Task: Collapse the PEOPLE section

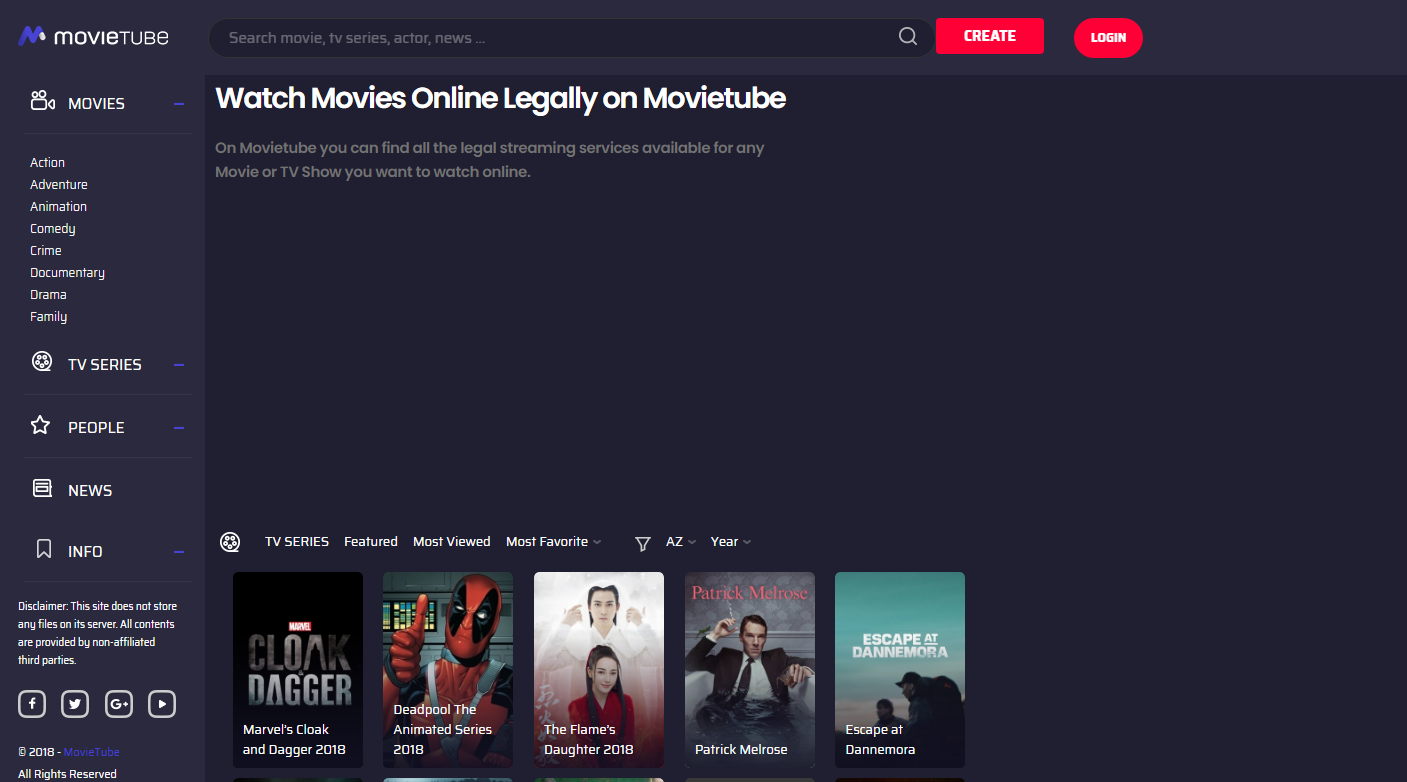Action: (x=179, y=428)
